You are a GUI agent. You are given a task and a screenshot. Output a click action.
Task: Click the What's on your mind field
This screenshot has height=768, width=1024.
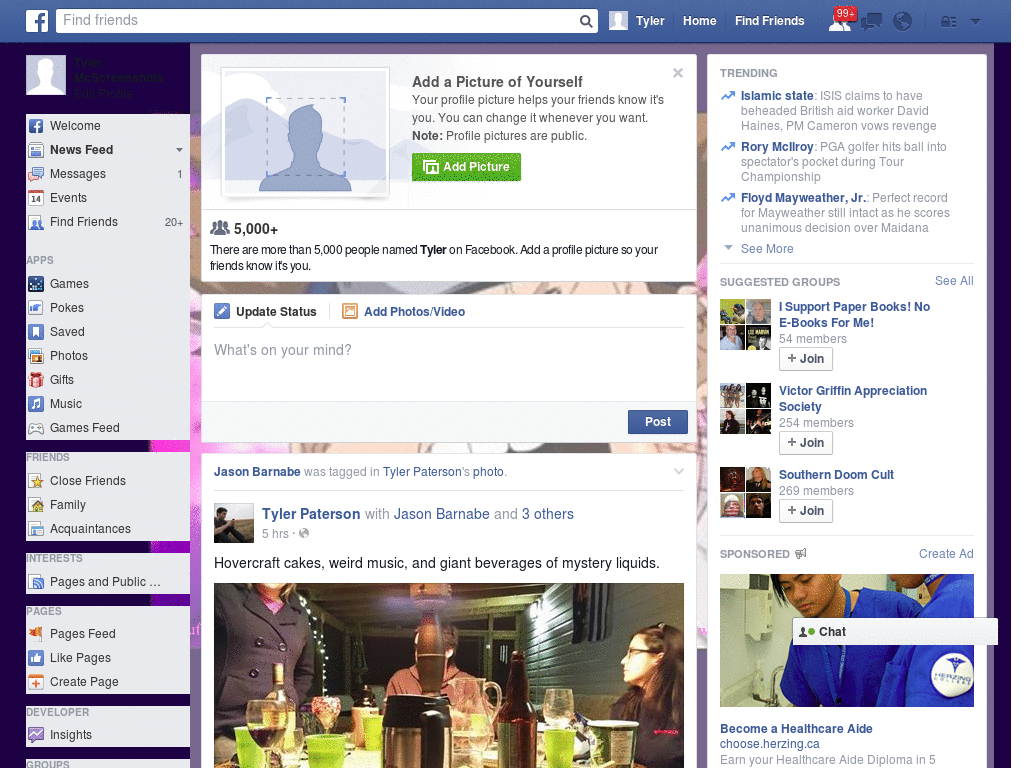[x=449, y=364]
